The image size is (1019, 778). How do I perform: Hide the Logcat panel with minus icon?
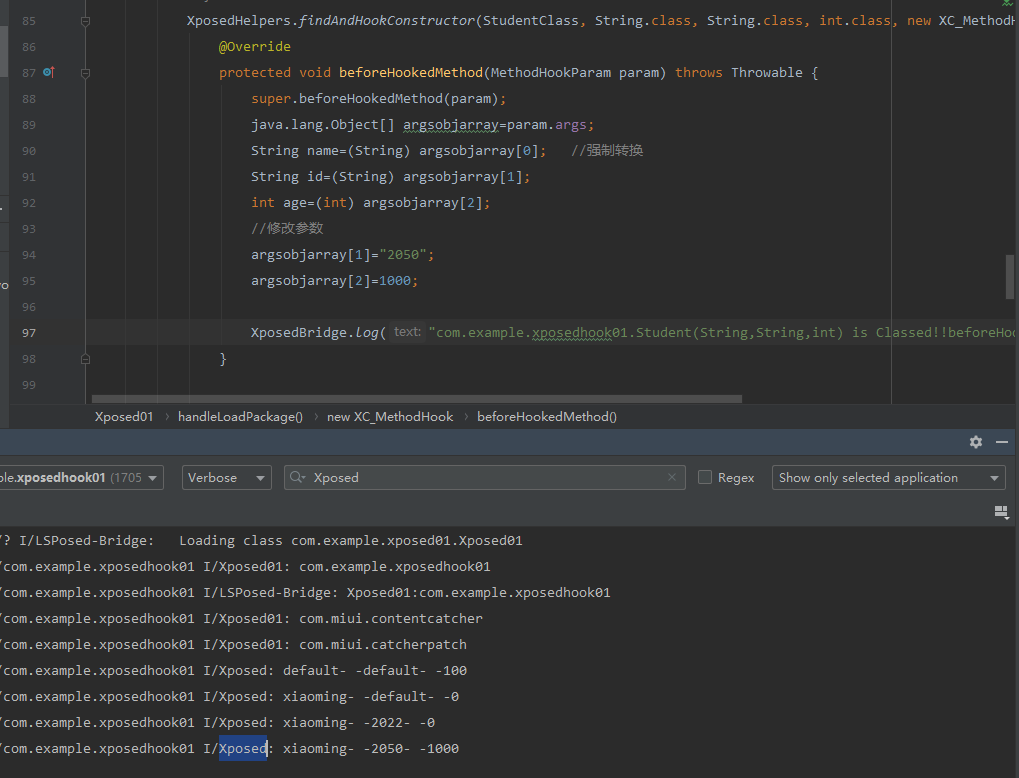[x=1001, y=442]
